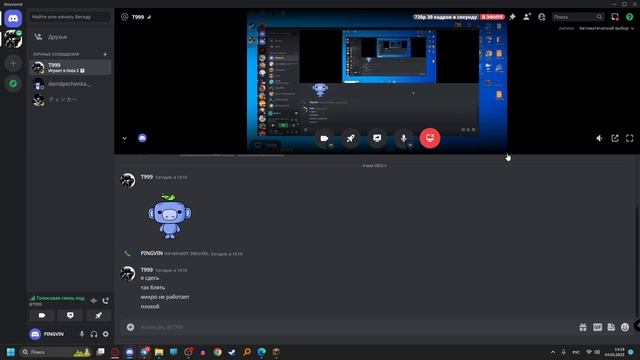Click the find or start conversation field
Viewport: 640px width, 360px height.
tap(70, 17)
